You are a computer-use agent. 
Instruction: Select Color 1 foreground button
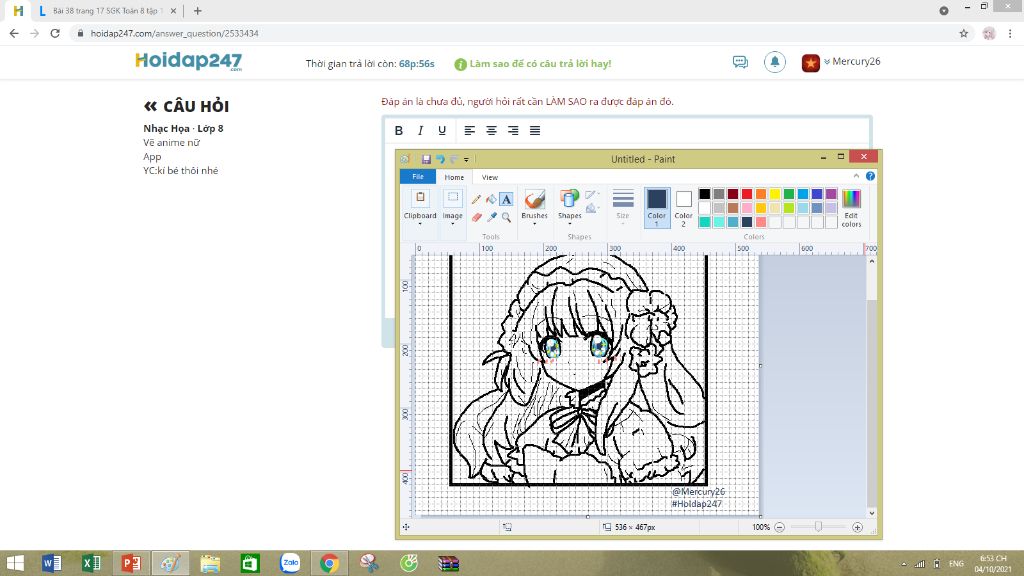[656, 208]
